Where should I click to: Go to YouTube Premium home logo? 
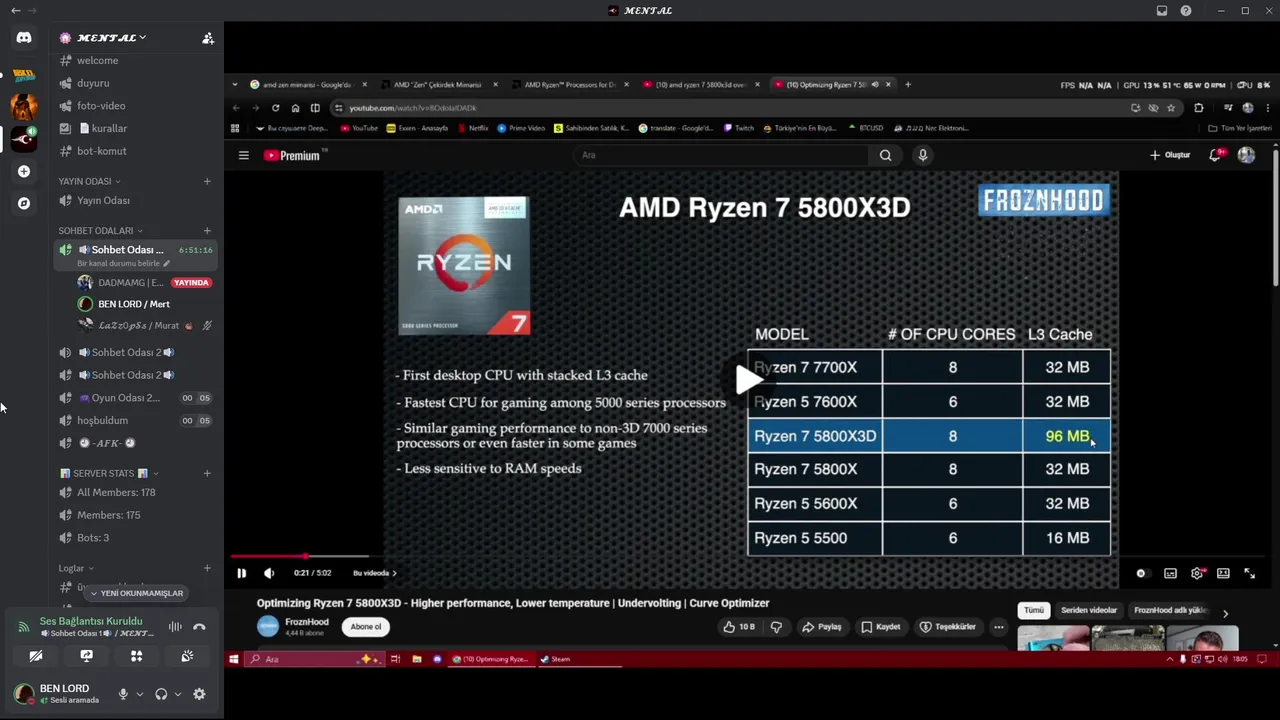click(x=292, y=155)
